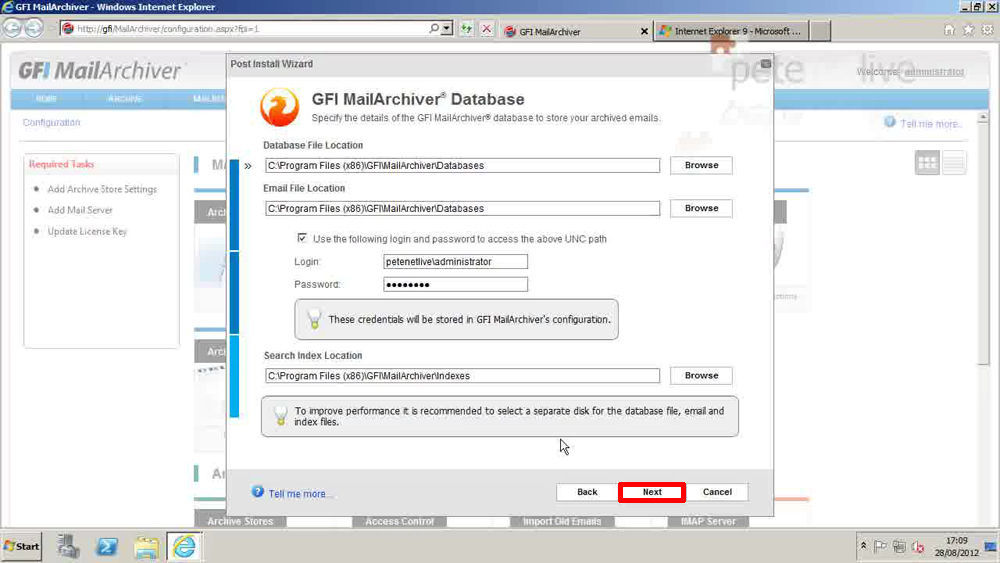Select Add Mail Server task
1000x563 pixels.
click(80, 210)
